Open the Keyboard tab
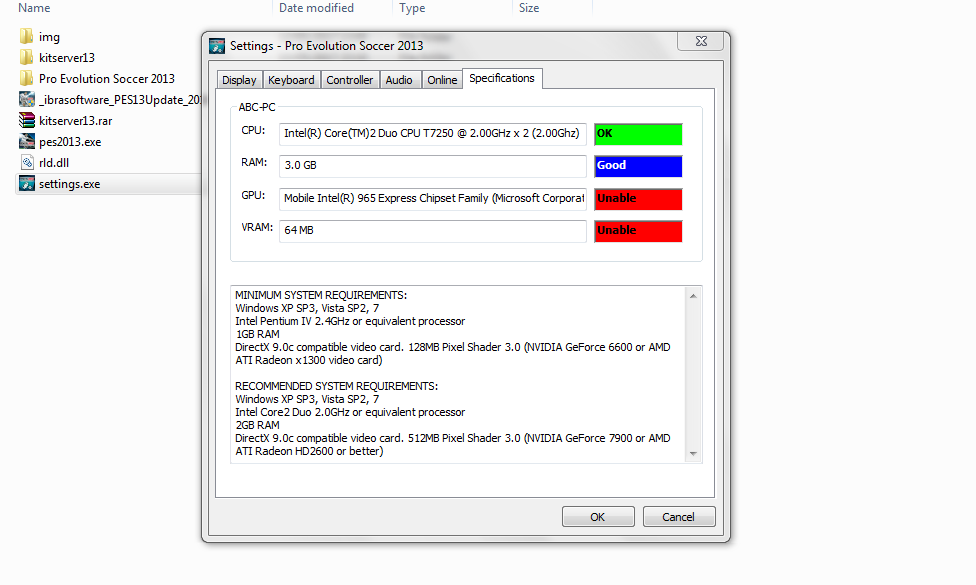This screenshot has height=585, width=976. [291, 80]
